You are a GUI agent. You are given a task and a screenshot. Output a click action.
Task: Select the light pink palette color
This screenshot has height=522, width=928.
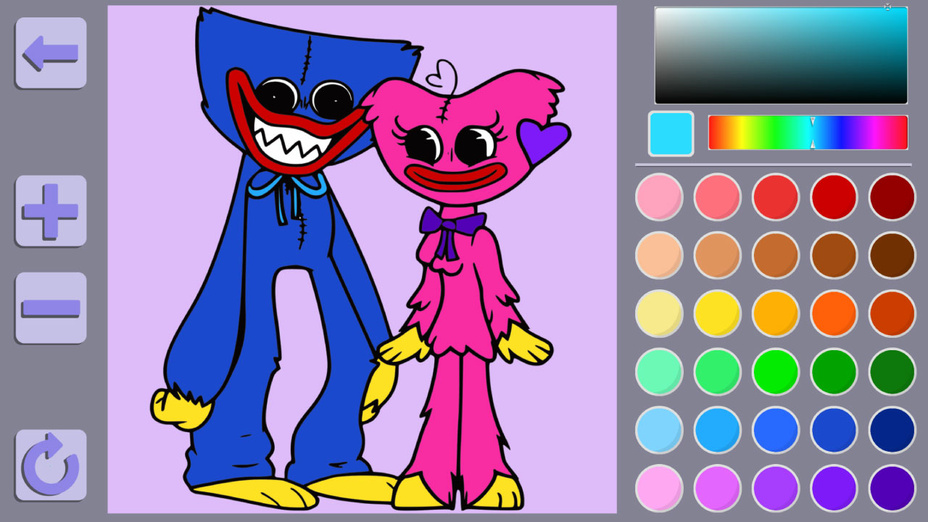659,197
